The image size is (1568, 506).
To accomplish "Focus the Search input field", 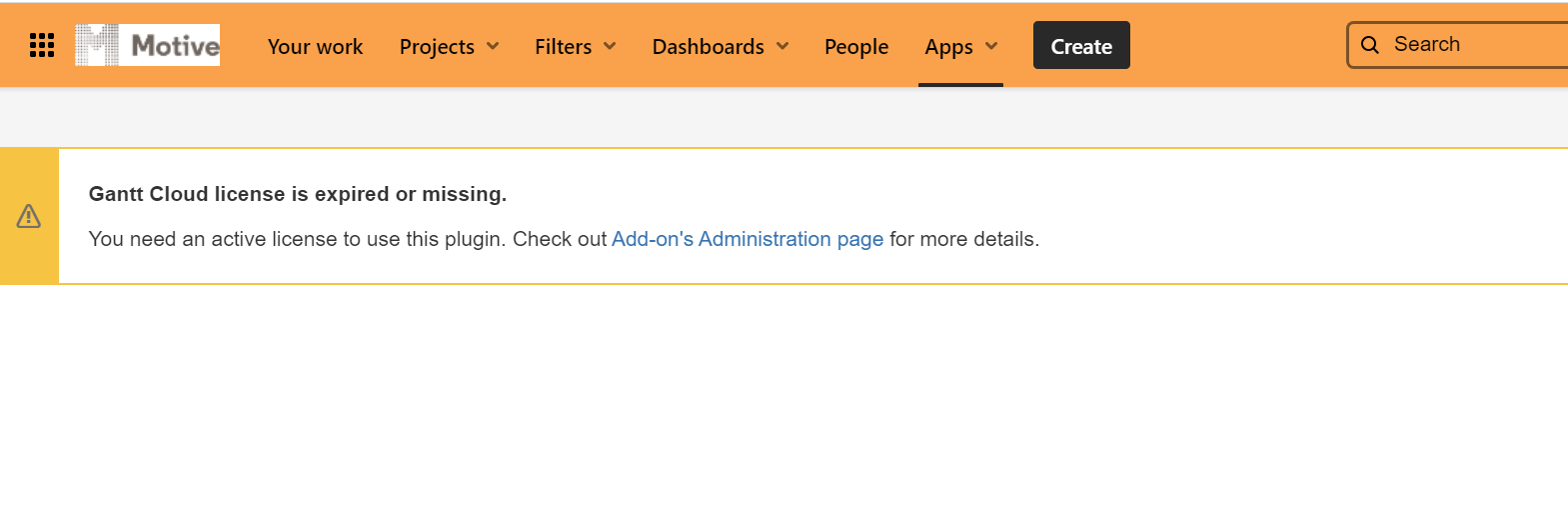I will coord(1457,45).
